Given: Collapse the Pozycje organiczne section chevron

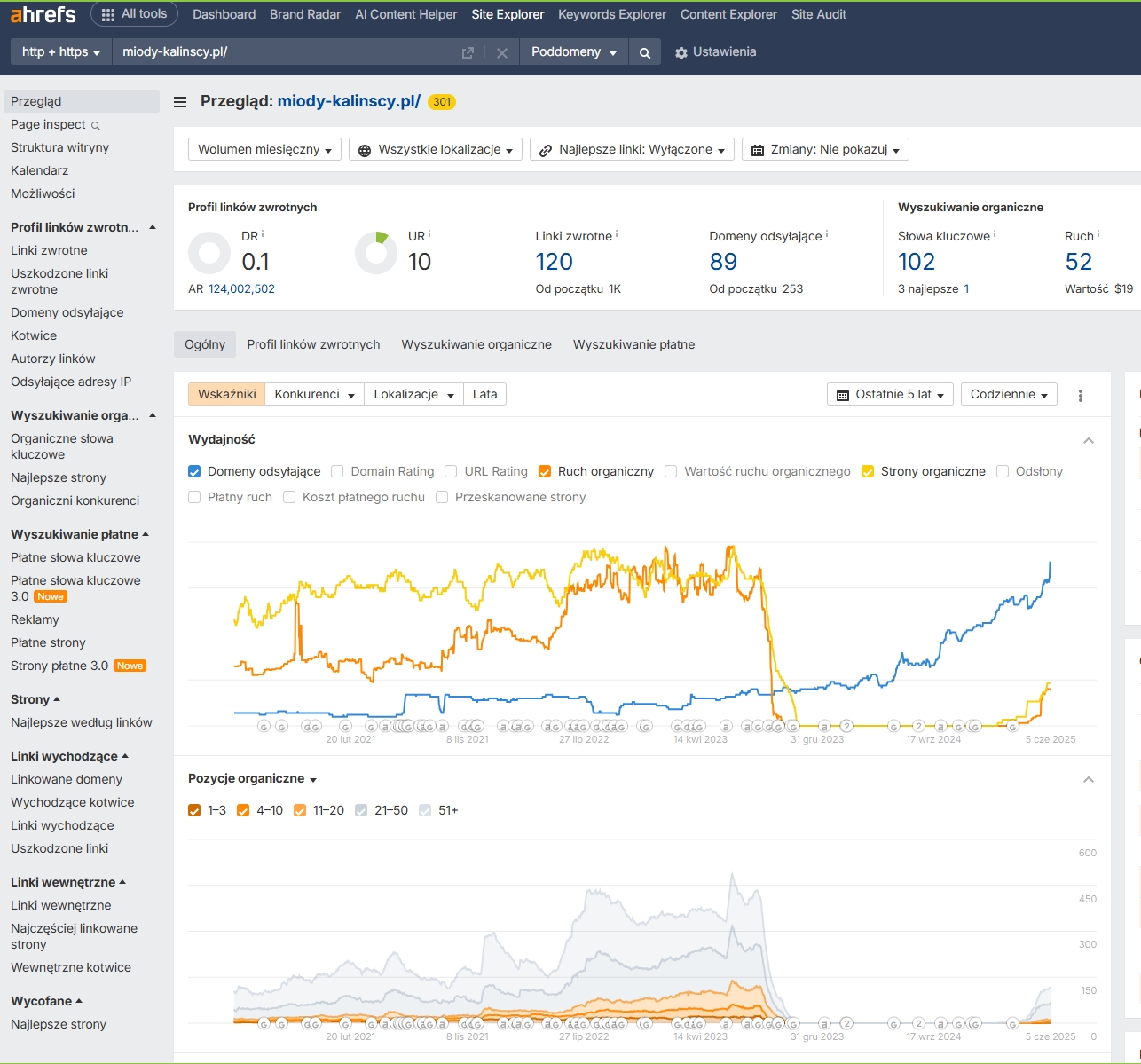Looking at the screenshot, I should coord(1089,779).
